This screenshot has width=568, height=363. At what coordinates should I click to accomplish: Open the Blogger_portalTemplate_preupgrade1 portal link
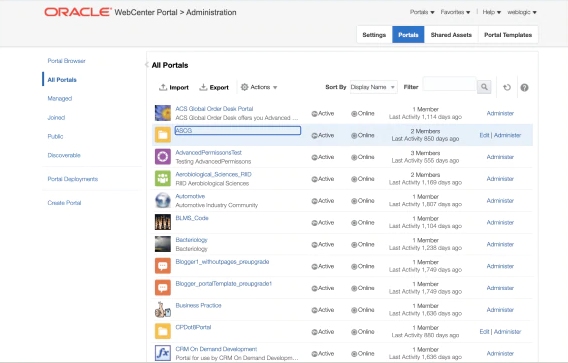224,283
